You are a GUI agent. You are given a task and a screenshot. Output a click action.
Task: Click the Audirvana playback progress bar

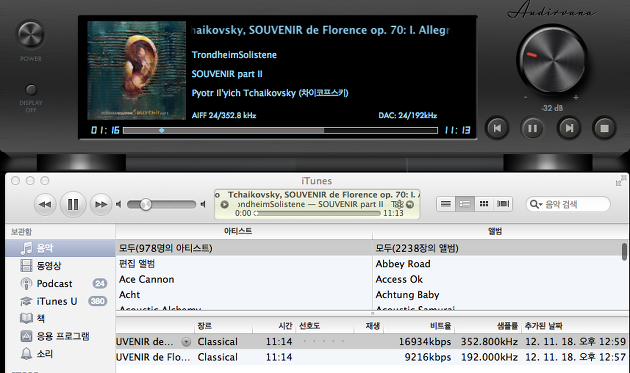(x=280, y=130)
